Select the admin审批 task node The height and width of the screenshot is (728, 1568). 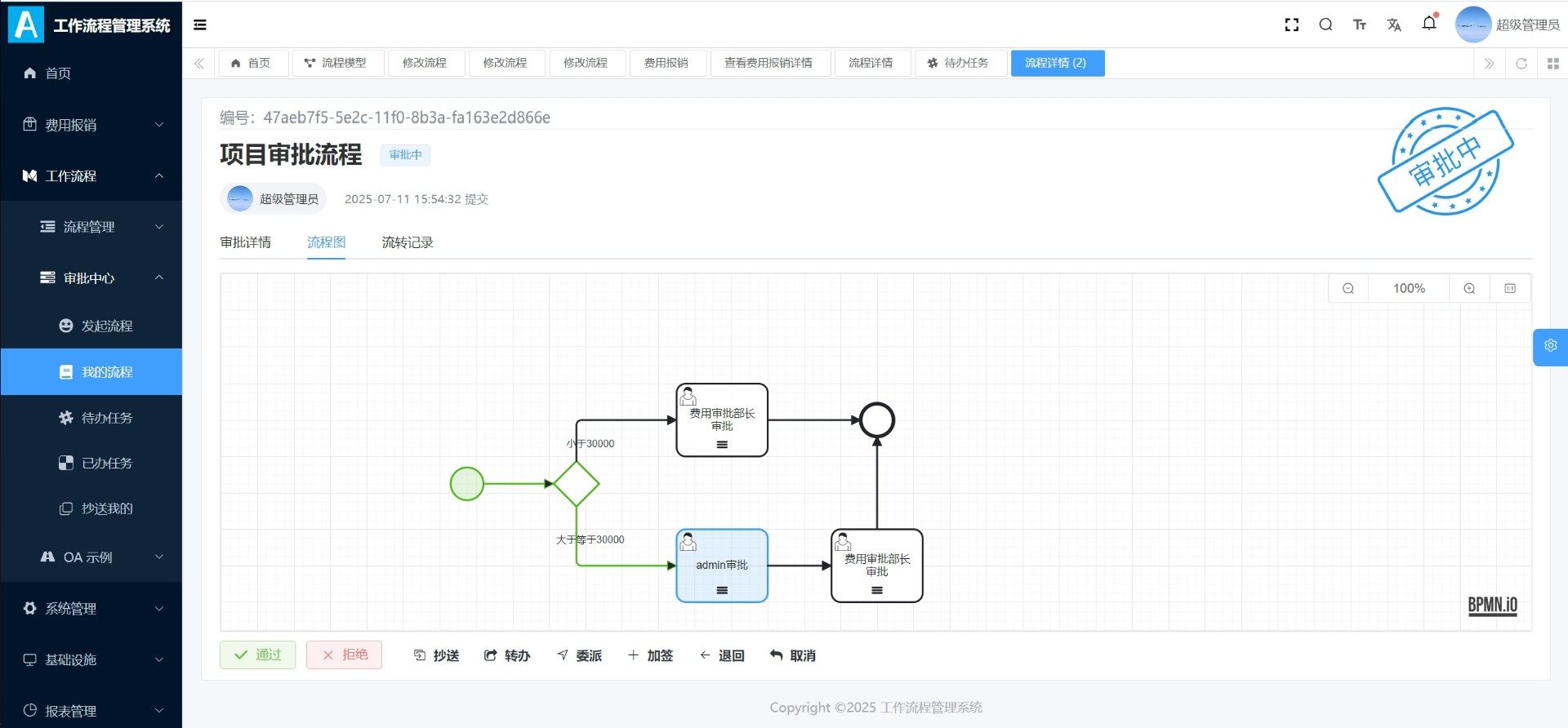tap(722, 565)
